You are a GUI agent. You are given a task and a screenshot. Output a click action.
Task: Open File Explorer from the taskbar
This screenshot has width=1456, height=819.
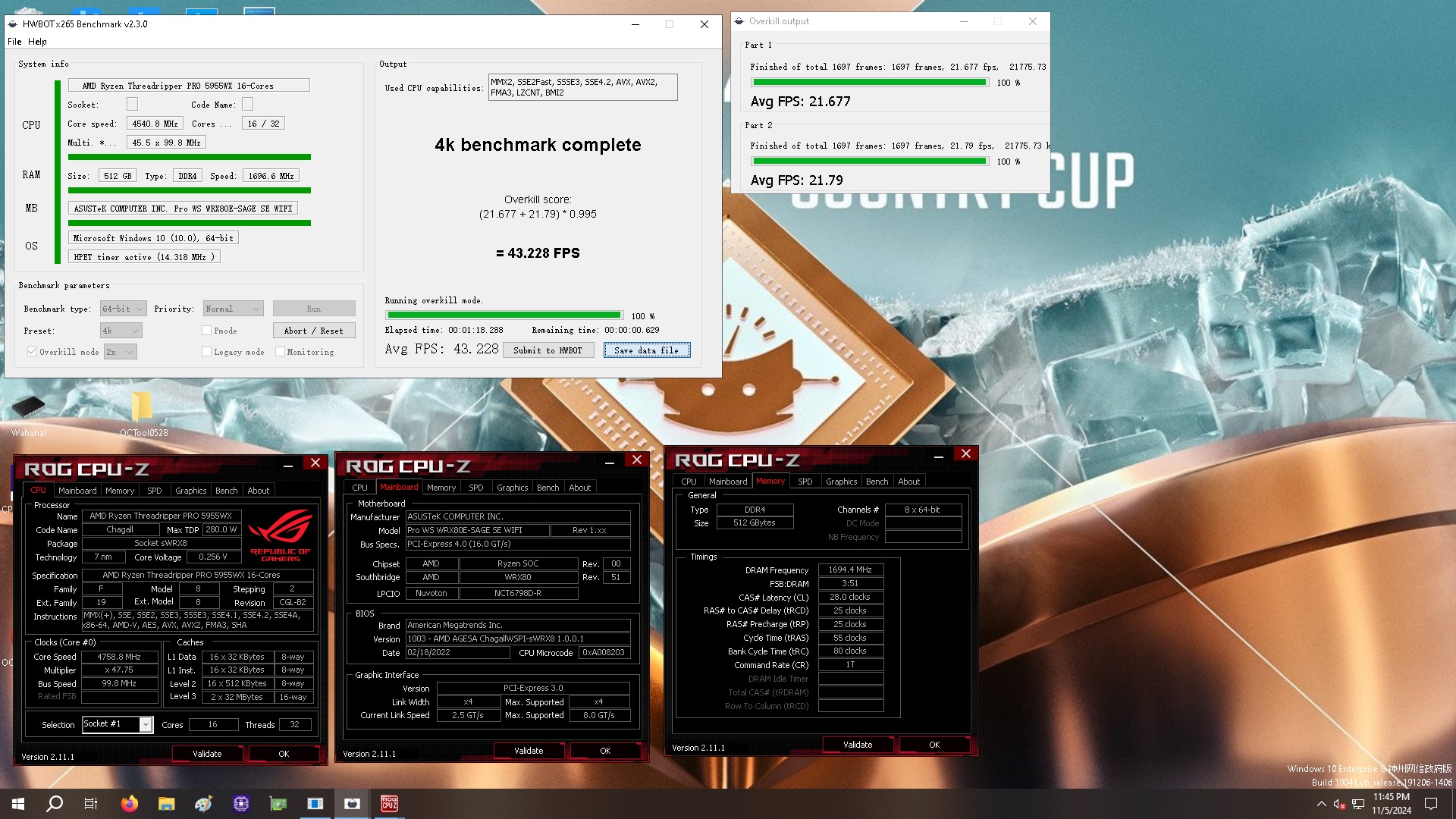tap(167, 804)
